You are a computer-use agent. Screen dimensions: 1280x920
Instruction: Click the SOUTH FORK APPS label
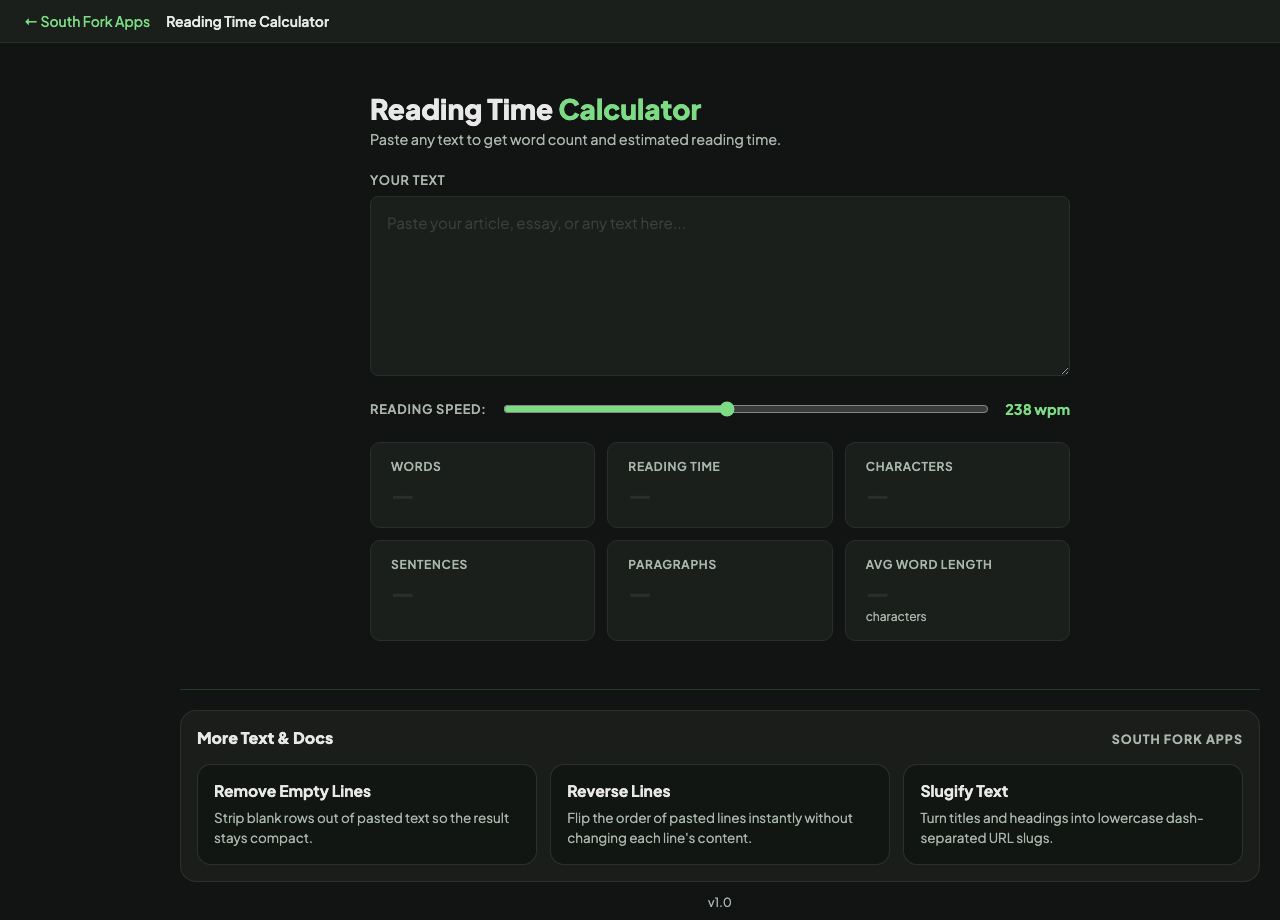click(x=1177, y=739)
